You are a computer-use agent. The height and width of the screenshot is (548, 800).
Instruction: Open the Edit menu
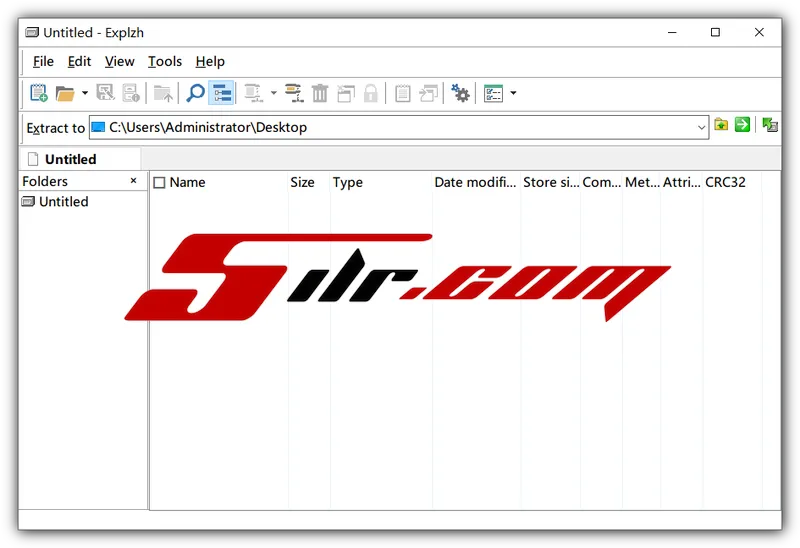[x=79, y=62]
